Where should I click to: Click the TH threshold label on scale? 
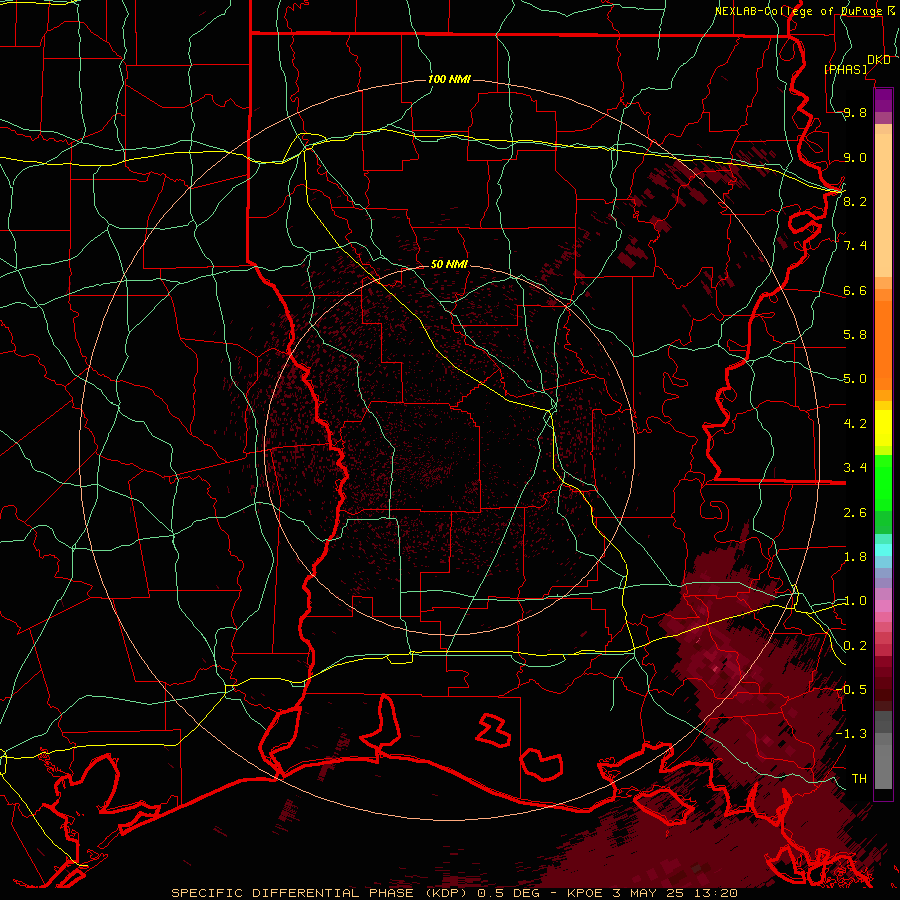[859, 778]
